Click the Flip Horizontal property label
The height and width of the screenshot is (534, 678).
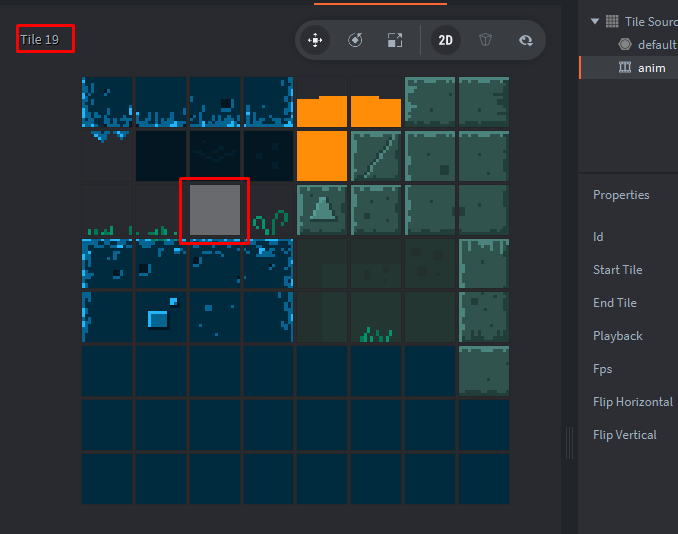point(632,402)
